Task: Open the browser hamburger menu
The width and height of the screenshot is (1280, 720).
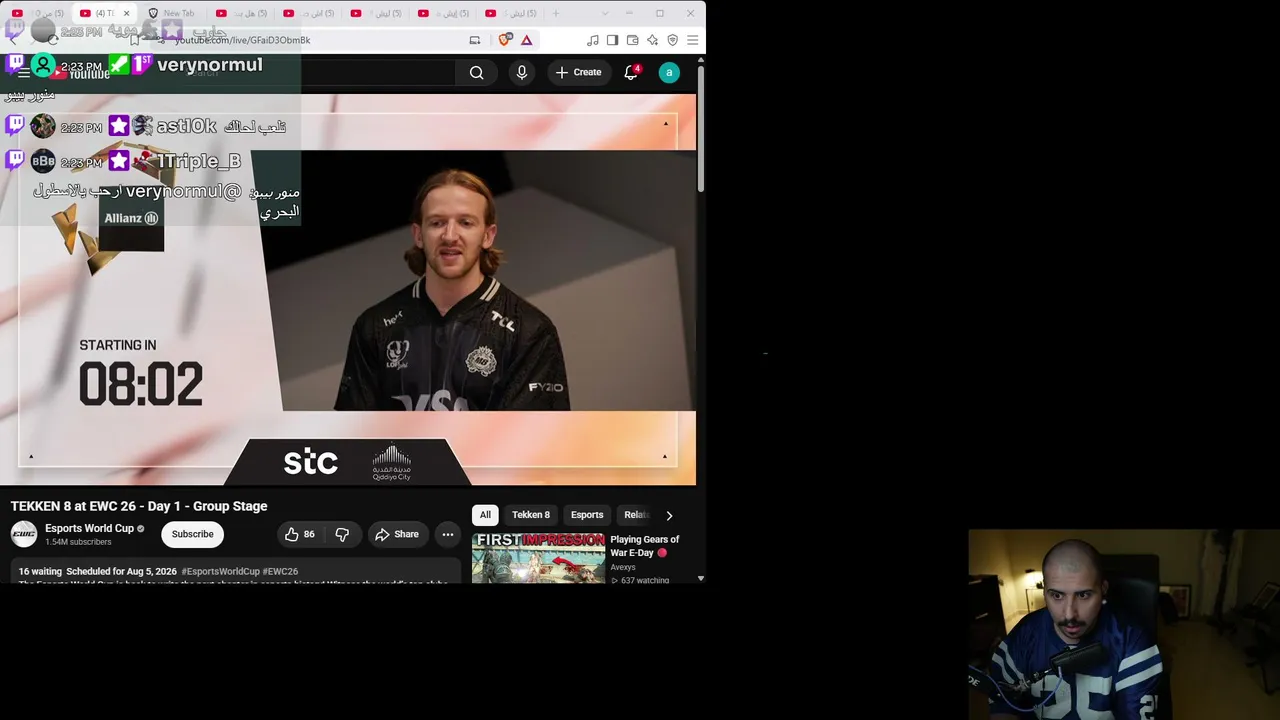Action: click(x=692, y=40)
